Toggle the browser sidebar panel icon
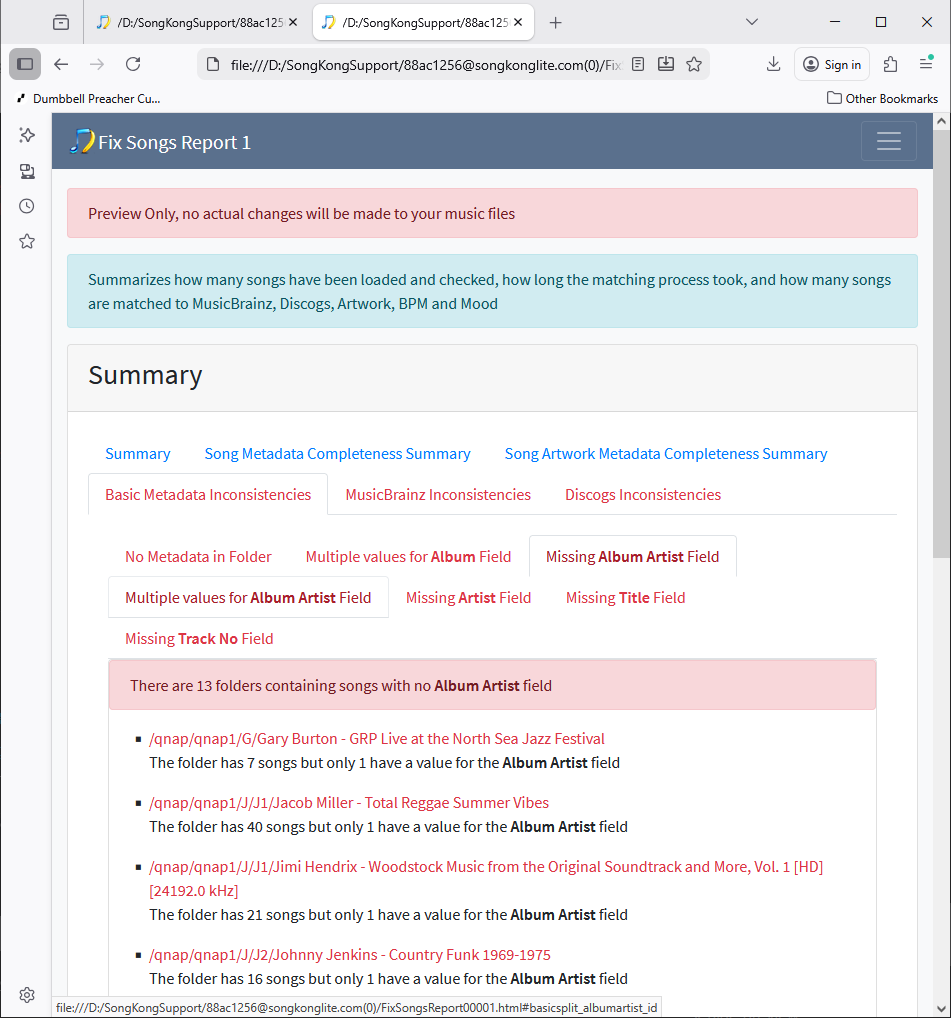951x1018 pixels. (x=25, y=64)
